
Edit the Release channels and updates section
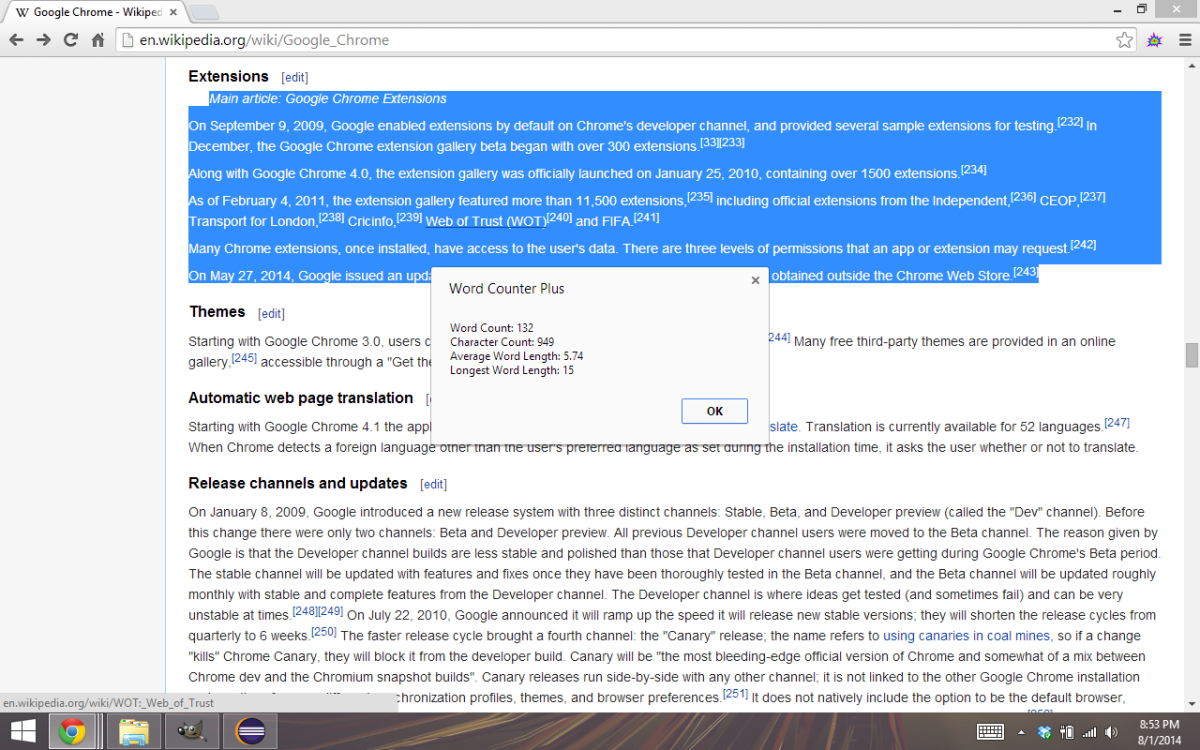(433, 484)
